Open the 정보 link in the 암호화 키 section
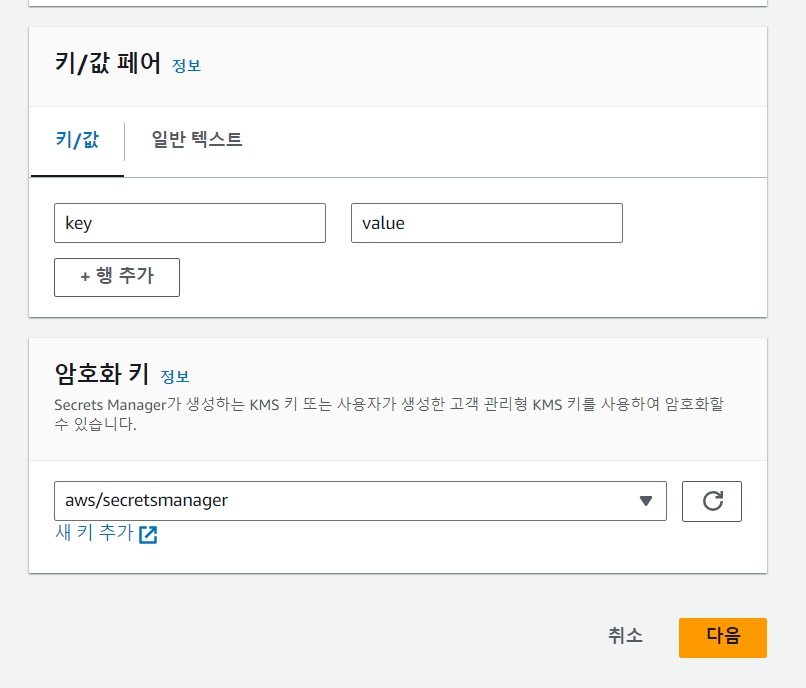This screenshot has width=806, height=688. point(175,377)
